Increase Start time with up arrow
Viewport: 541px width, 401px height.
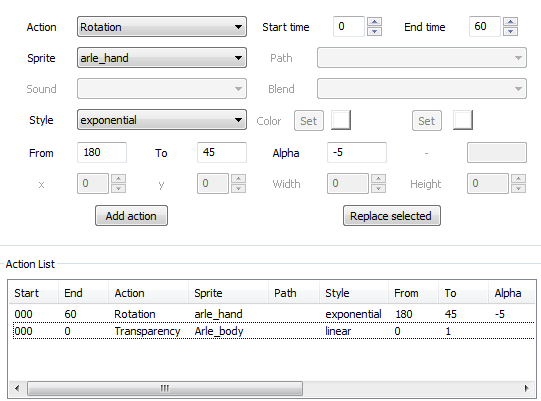pos(374,22)
